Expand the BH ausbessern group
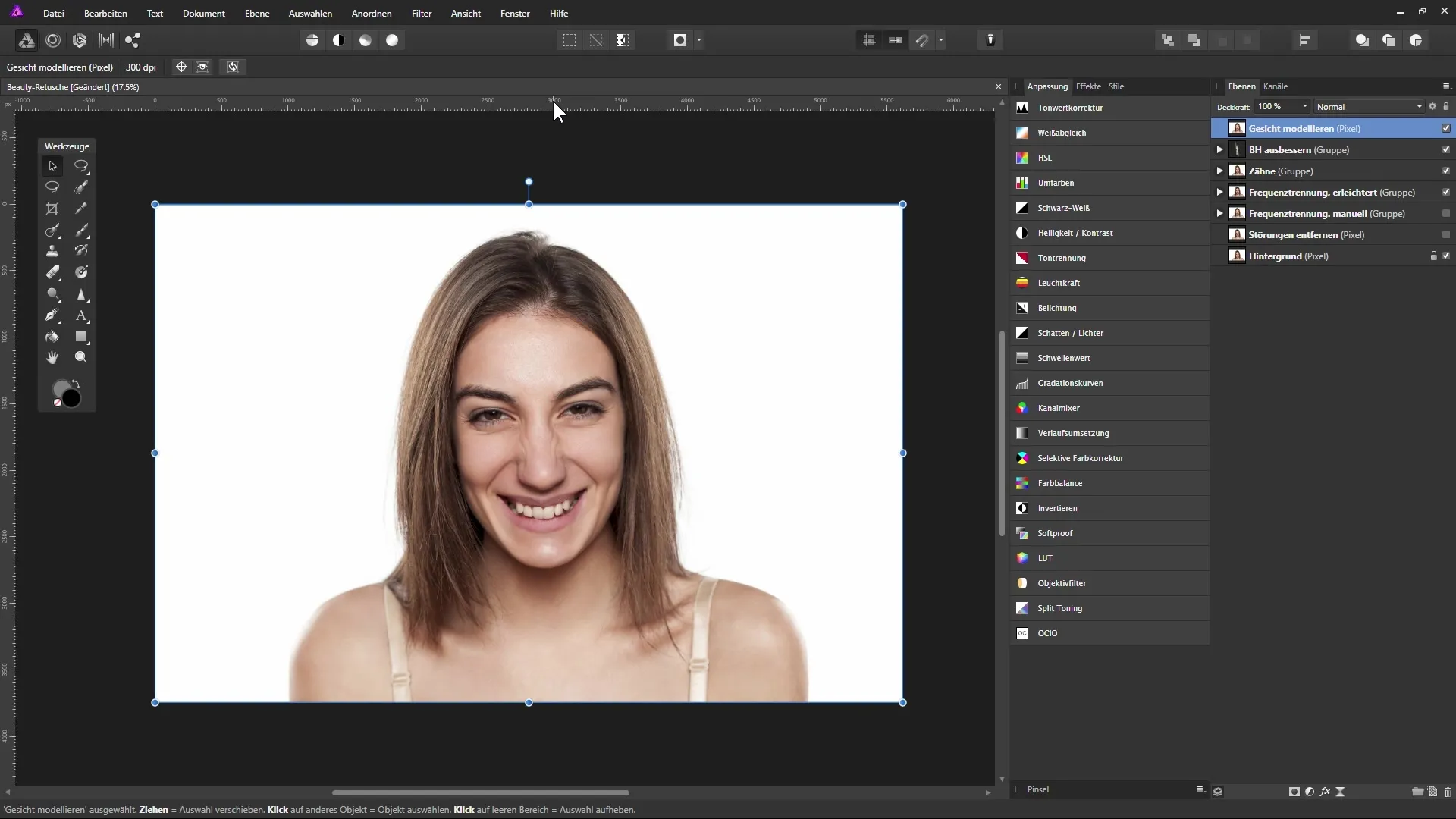Viewport: 1456px width, 819px height. [1219, 150]
